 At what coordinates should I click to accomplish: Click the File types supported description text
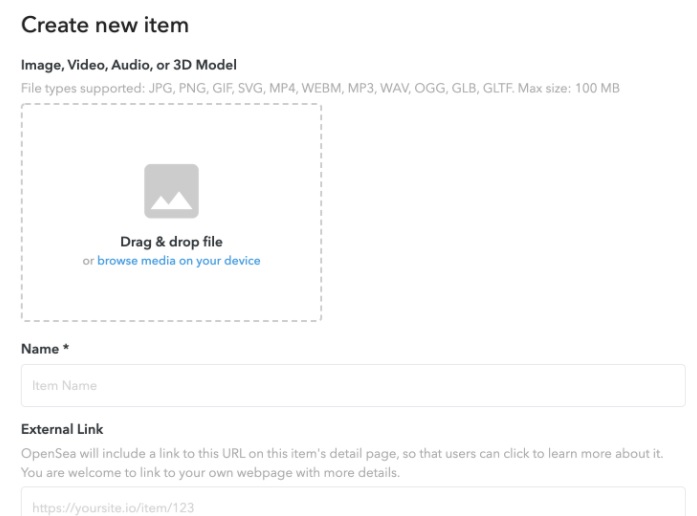pyautogui.click(x=320, y=88)
